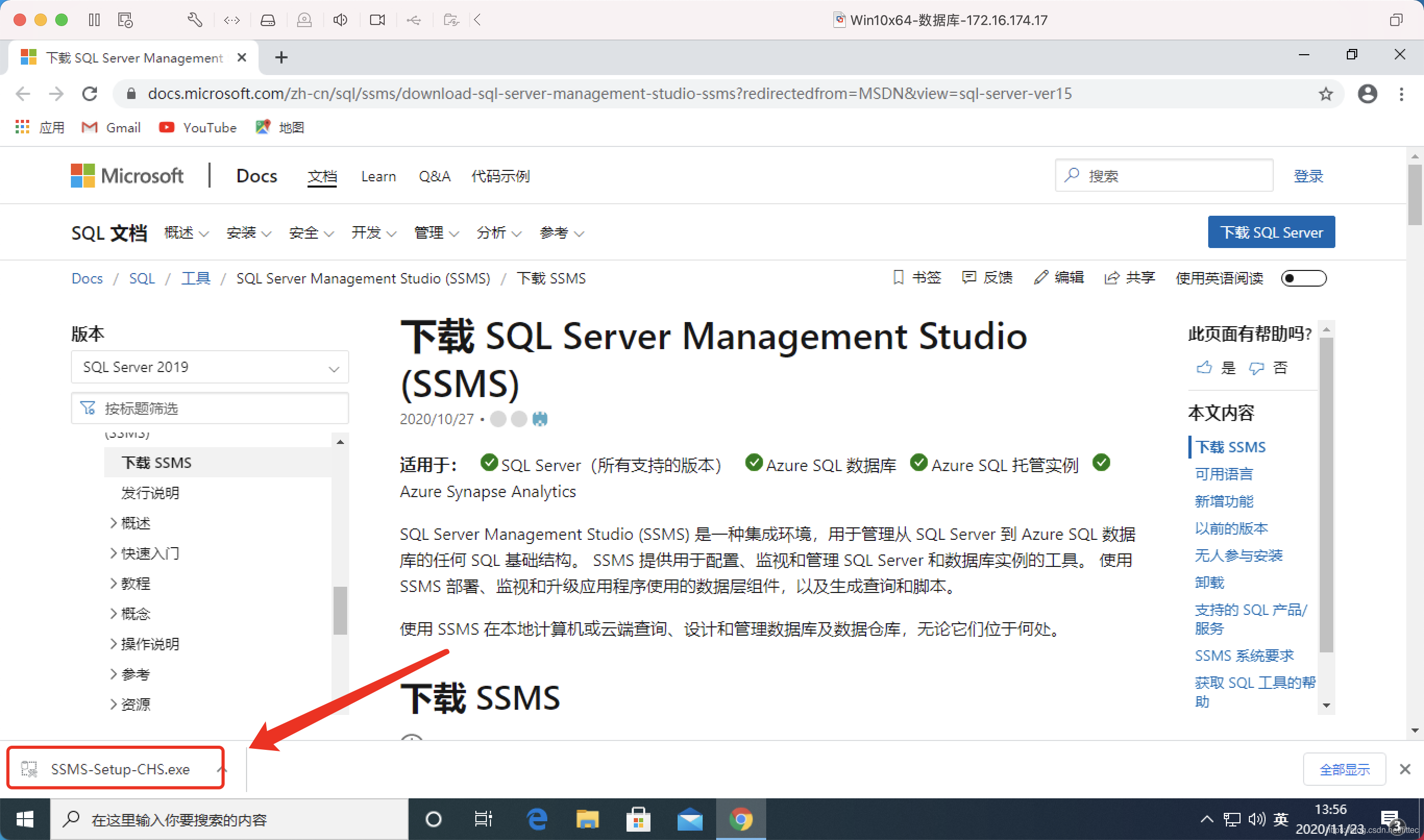Open the Q&A menu item
This screenshot has height=840, width=1424.
pyautogui.click(x=434, y=176)
